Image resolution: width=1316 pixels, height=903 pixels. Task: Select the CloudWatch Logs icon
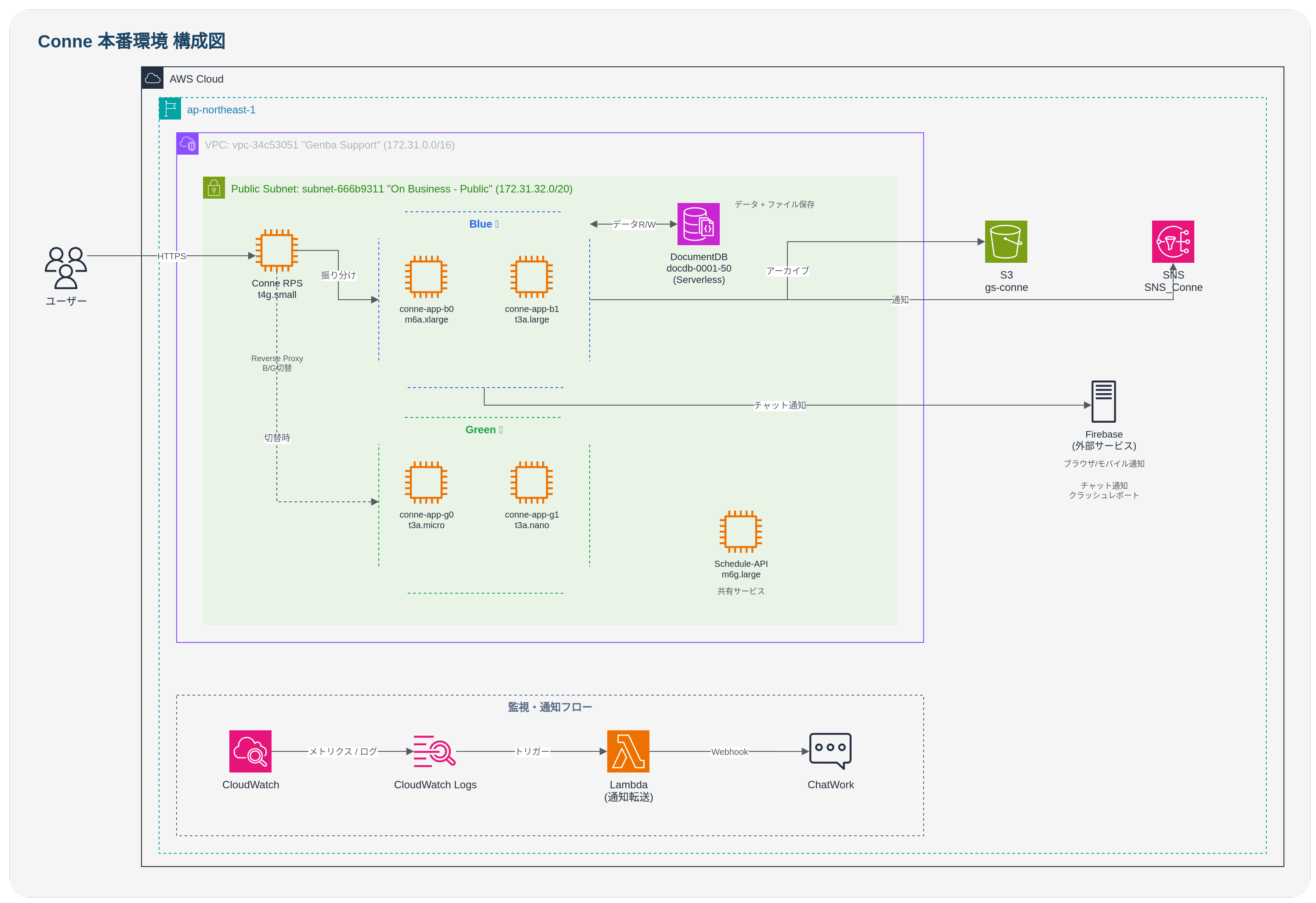pos(434,751)
